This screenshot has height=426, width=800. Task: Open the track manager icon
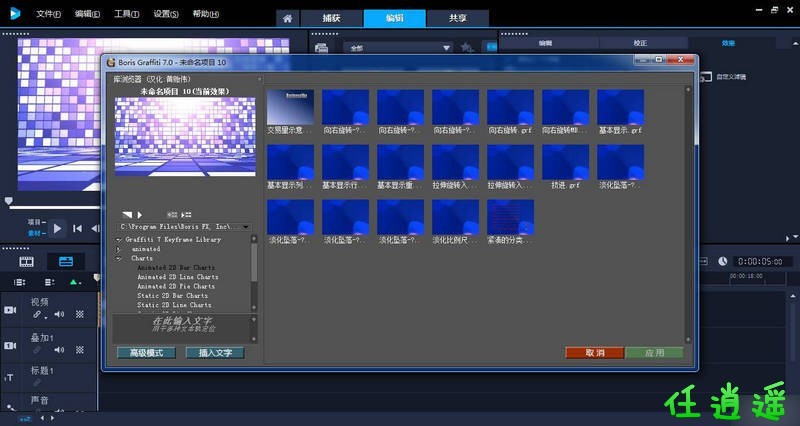pyautogui.click(x=49, y=282)
